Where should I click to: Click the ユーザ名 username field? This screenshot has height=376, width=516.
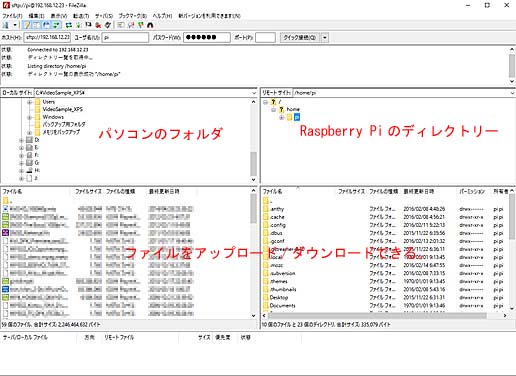click(125, 37)
